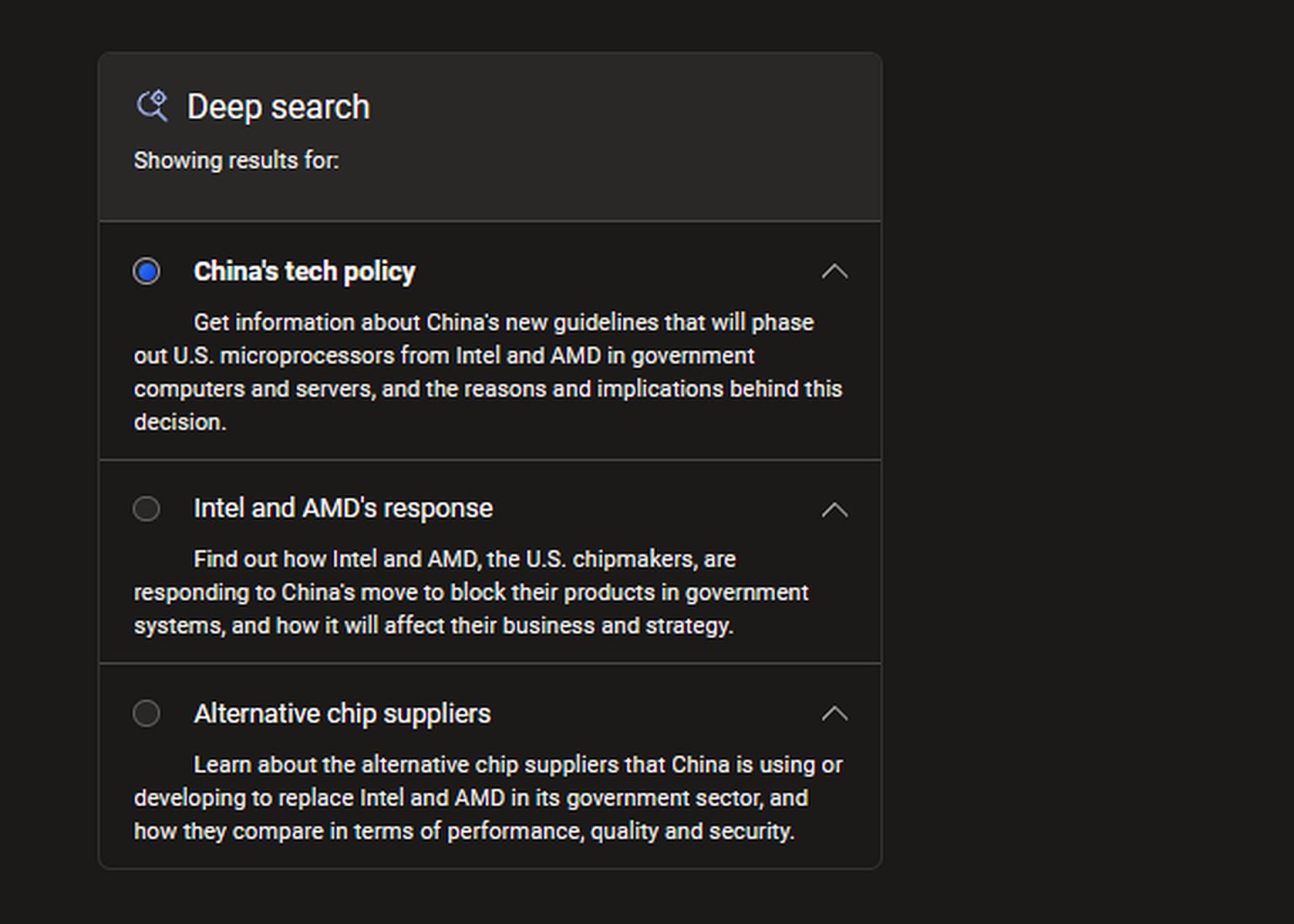Open the China's tech policy heading

click(x=304, y=271)
